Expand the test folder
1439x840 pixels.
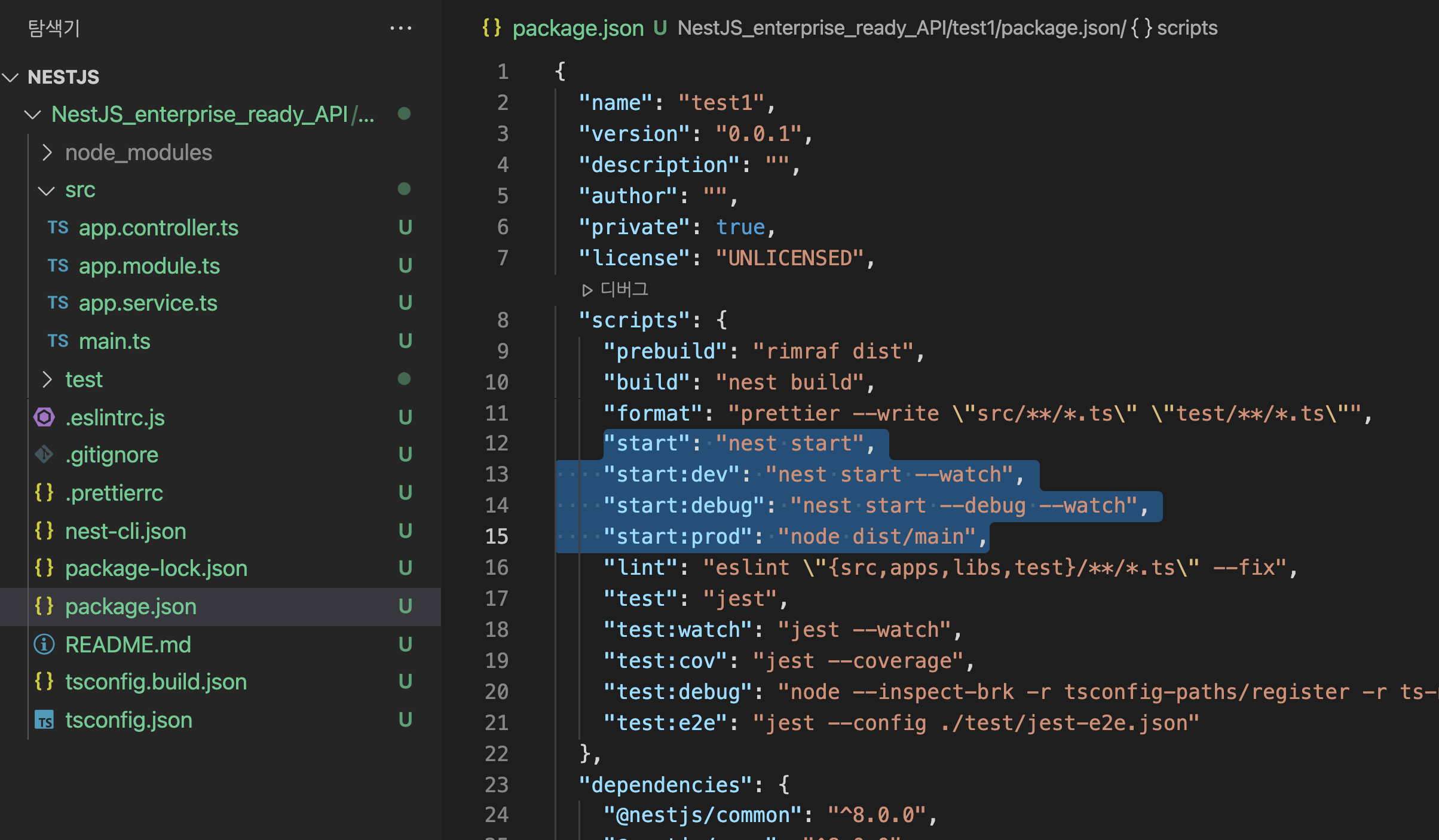(x=47, y=379)
